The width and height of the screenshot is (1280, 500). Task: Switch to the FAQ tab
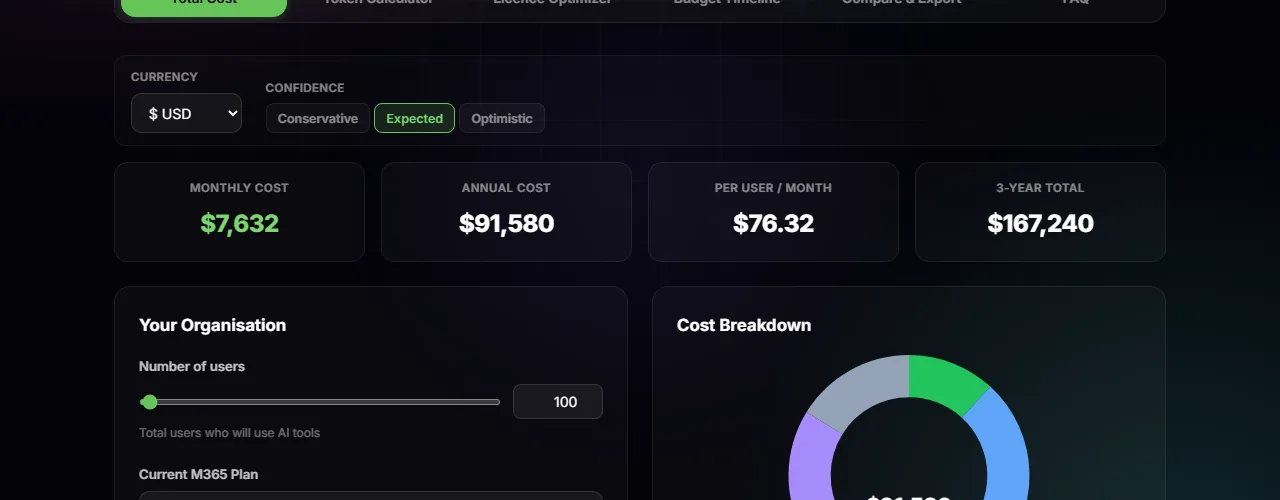click(x=1075, y=4)
